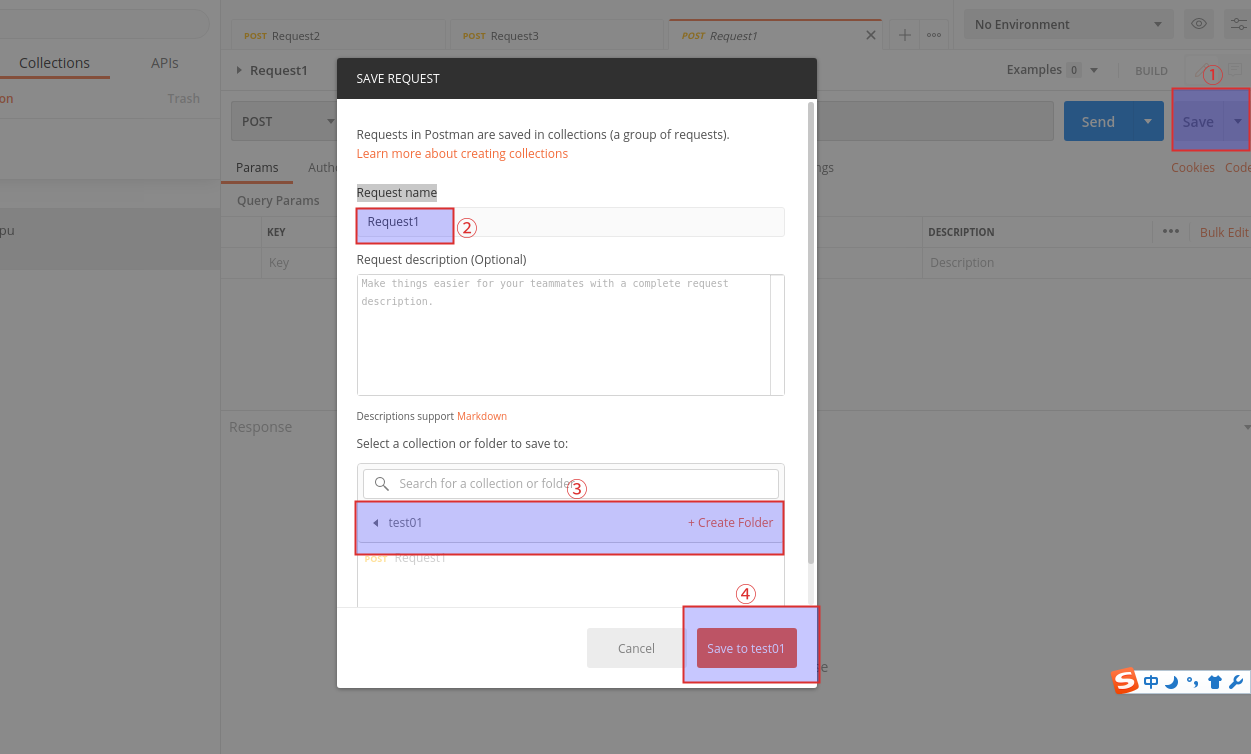
Task: Toggle the punctuation mode icon in IME bar
Action: (x=1192, y=682)
